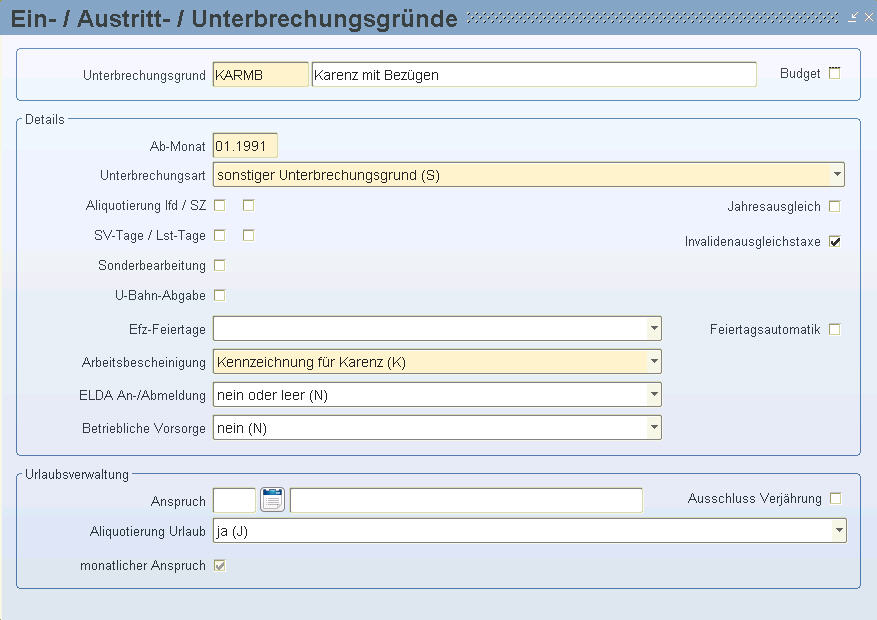Open the Anspruch calendar lookup icon
The height and width of the screenshot is (620, 877).
272,499
